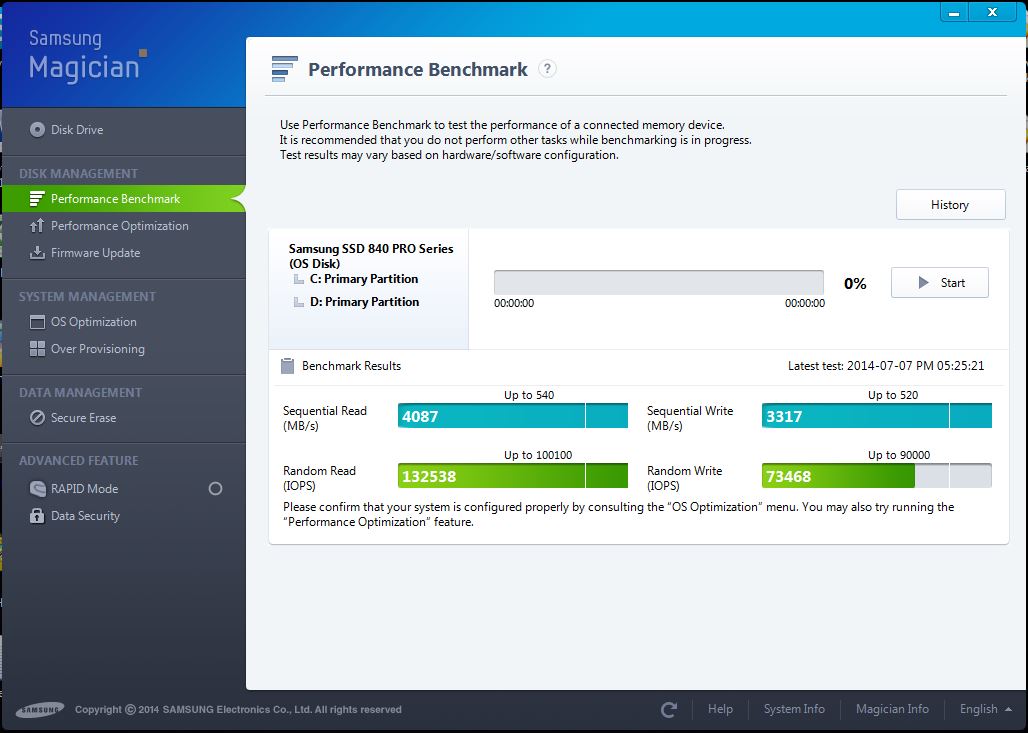
Task: Select C: Primary Partition in drive tree
Action: 364,279
